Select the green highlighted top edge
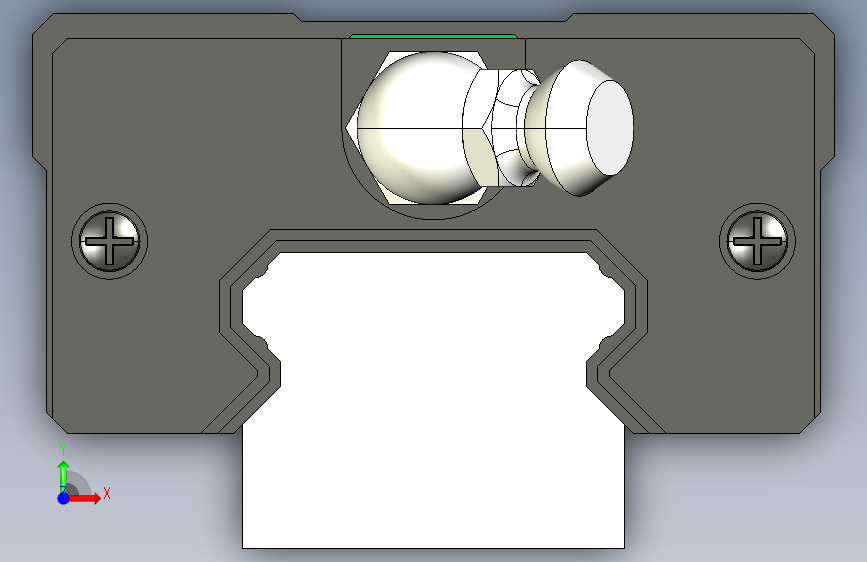Viewport: 867px width, 562px height. (x=433, y=37)
